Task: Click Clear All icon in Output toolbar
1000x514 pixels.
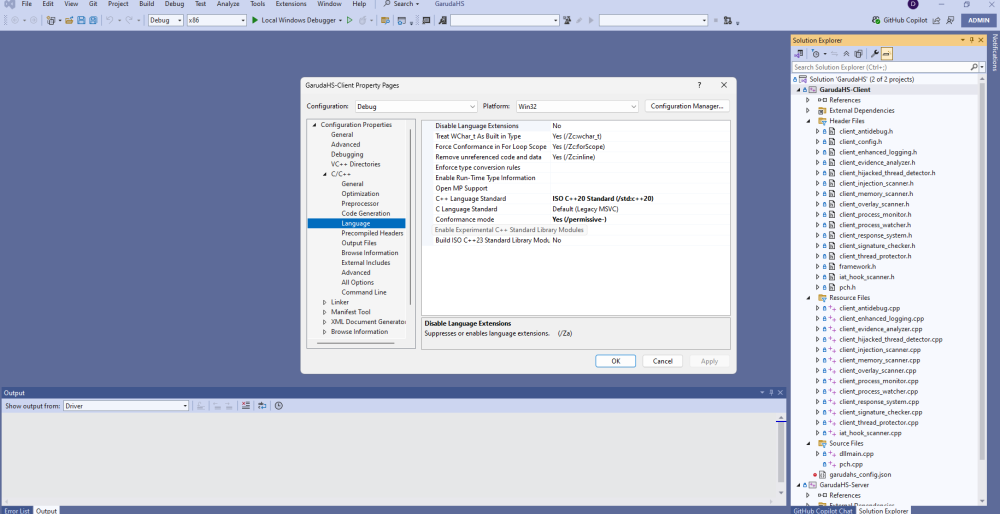Action: (x=246, y=406)
